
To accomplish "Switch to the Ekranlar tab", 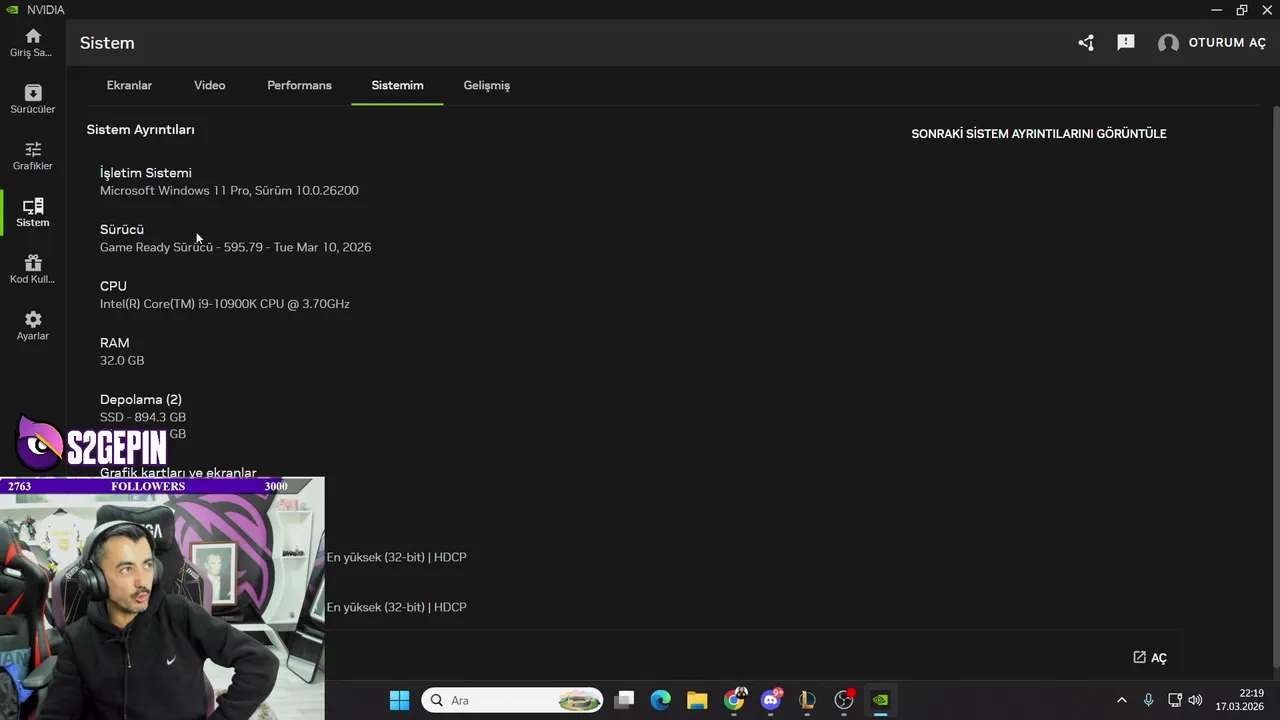I will (x=129, y=85).
